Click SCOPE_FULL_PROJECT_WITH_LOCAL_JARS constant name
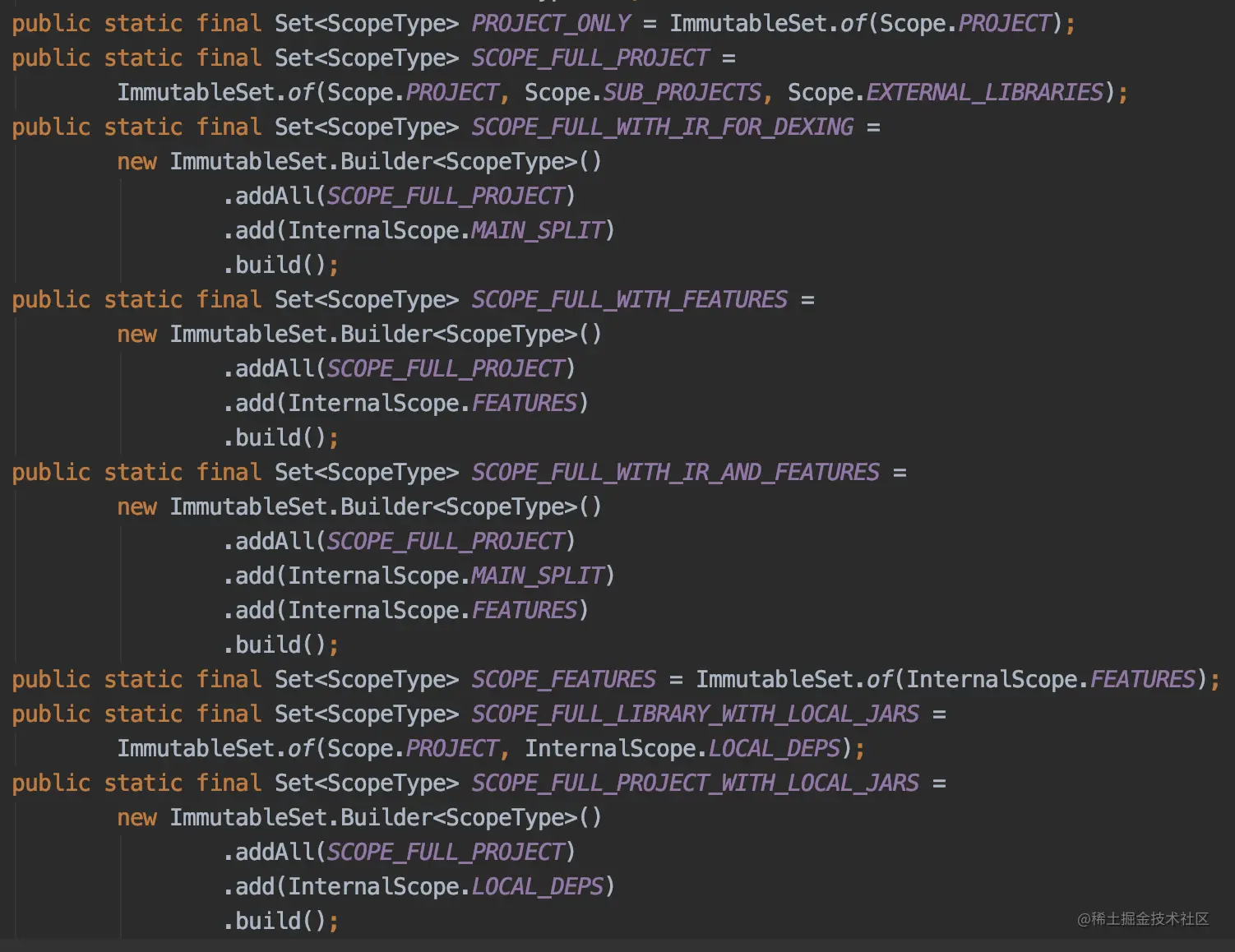 [x=695, y=783]
